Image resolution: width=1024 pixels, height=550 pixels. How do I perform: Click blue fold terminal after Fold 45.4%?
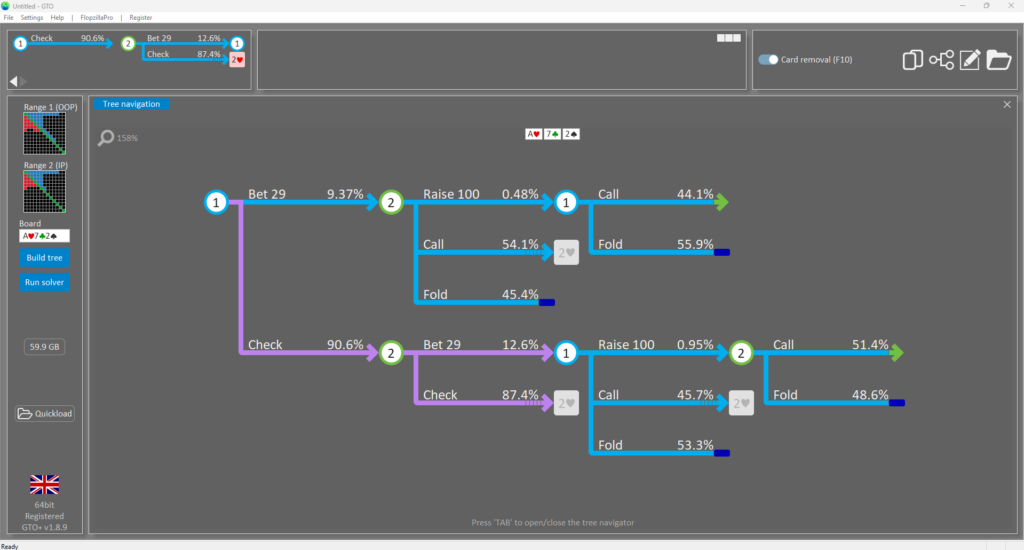(x=547, y=302)
